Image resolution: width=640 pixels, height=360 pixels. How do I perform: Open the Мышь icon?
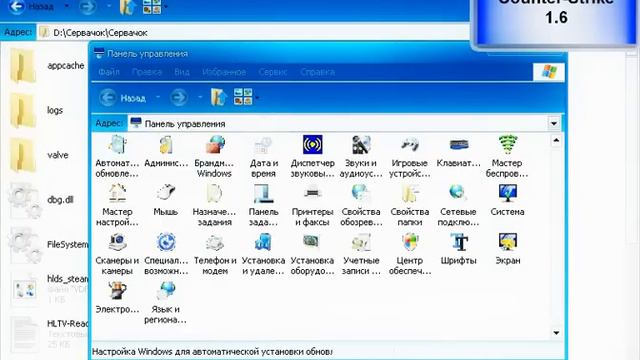166,200
